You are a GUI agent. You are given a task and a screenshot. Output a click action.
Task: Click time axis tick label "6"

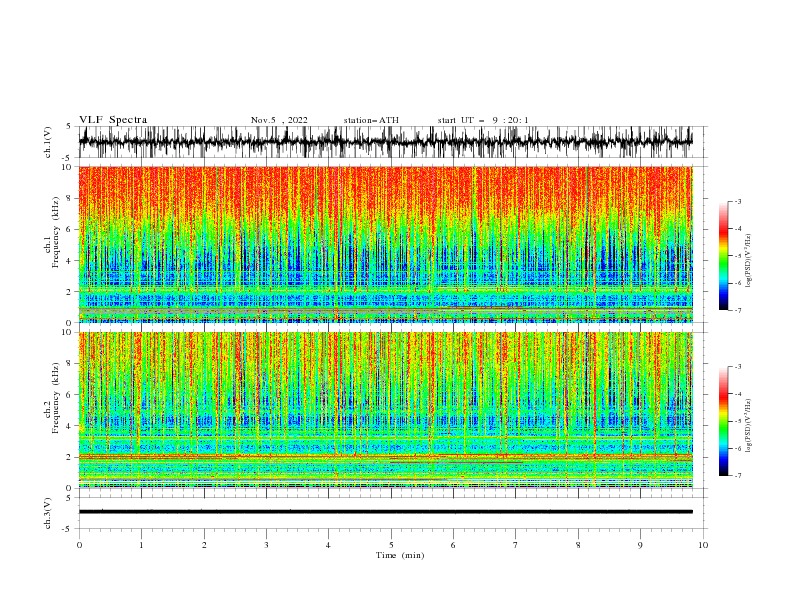[x=454, y=545]
